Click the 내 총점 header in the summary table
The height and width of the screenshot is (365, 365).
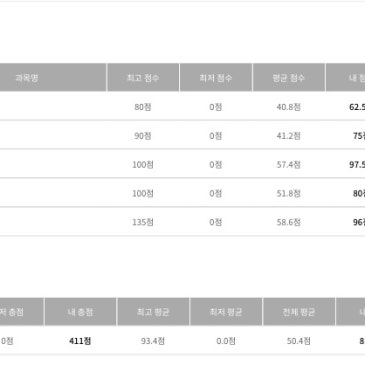(80, 312)
